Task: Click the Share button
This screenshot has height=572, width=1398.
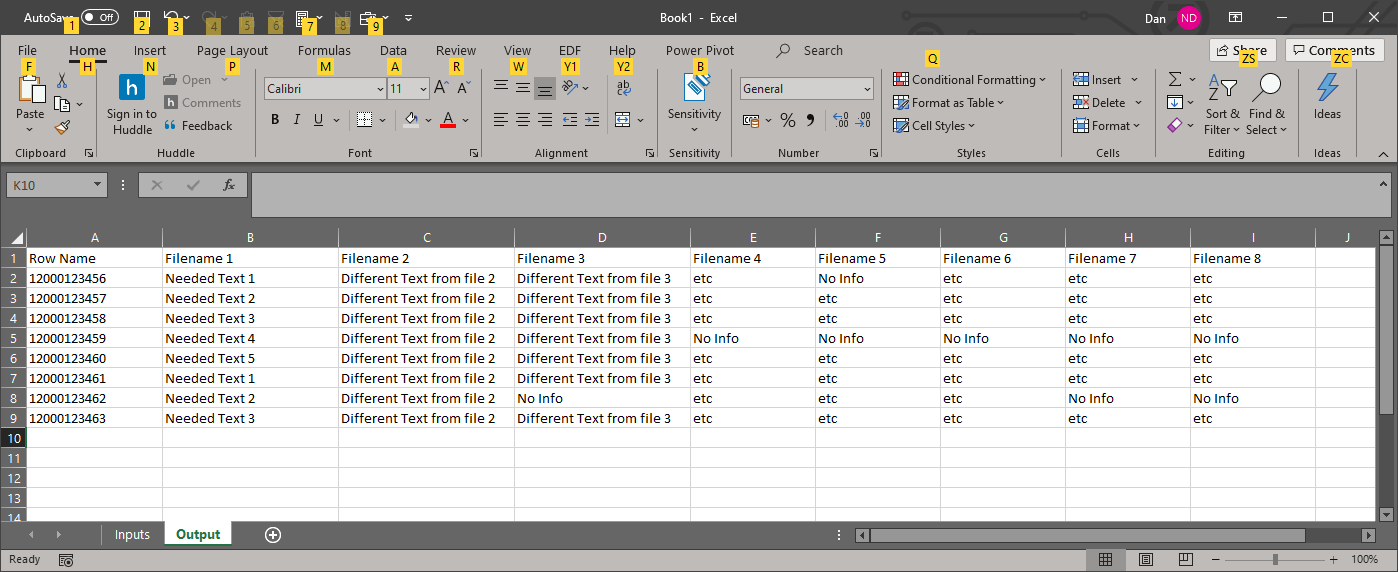Action: tap(1242, 51)
